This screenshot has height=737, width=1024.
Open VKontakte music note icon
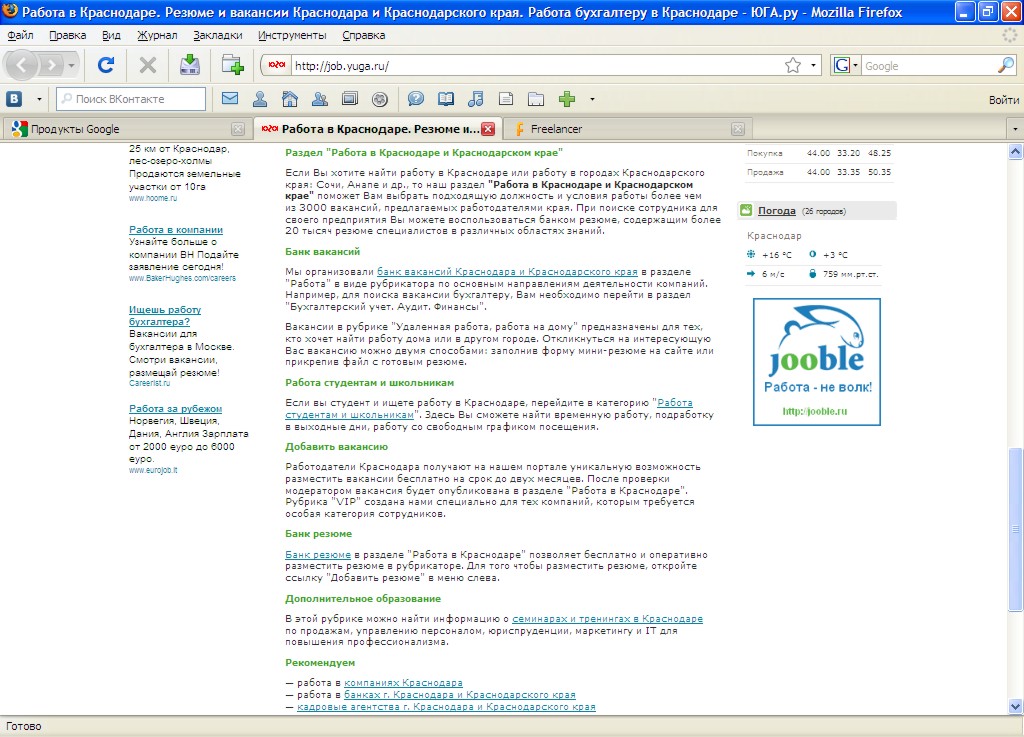(475, 99)
